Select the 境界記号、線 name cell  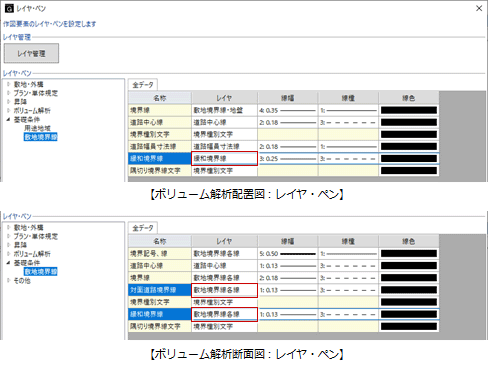click(160, 254)
